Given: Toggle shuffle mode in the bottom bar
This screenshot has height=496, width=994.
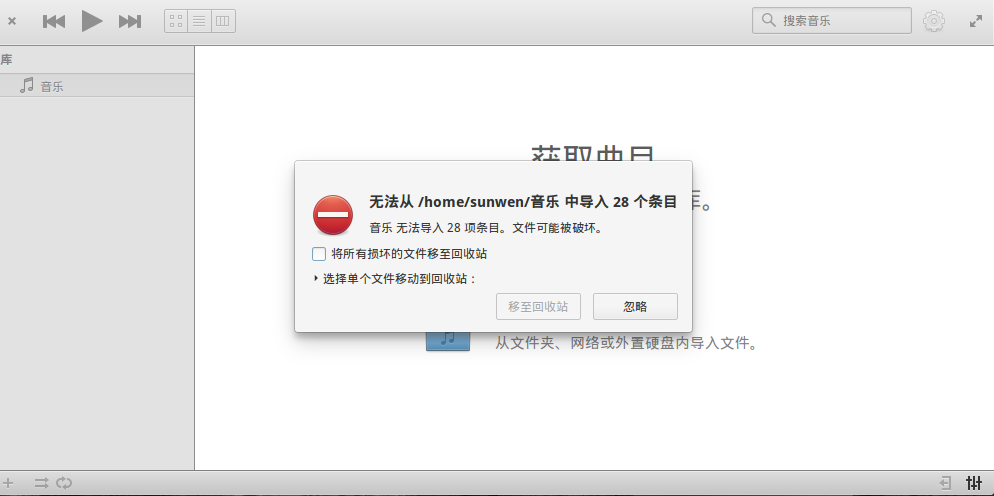Looking at the screenshot, I should [x=42, y=483].
